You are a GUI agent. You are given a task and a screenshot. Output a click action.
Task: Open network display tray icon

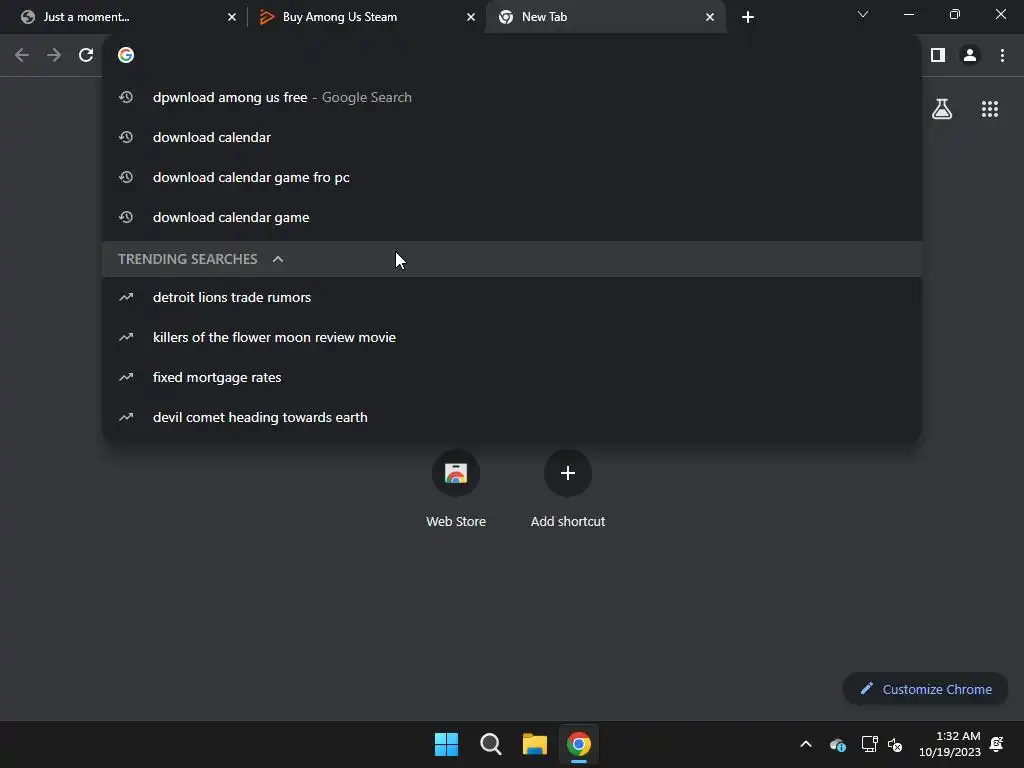click(869, 744)
